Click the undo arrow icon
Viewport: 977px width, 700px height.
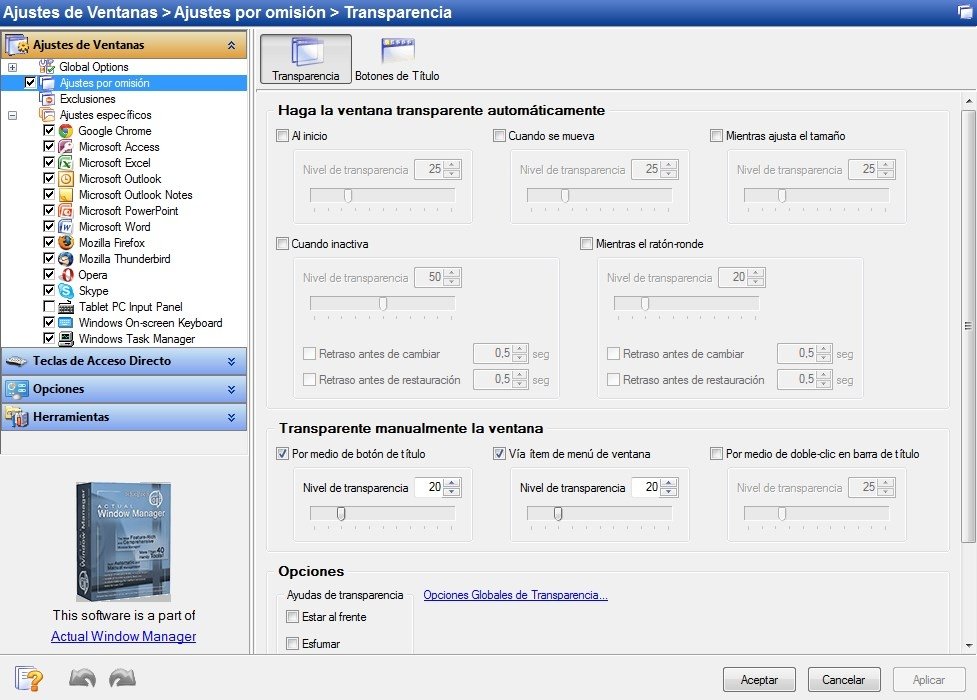tap(83, 677)
